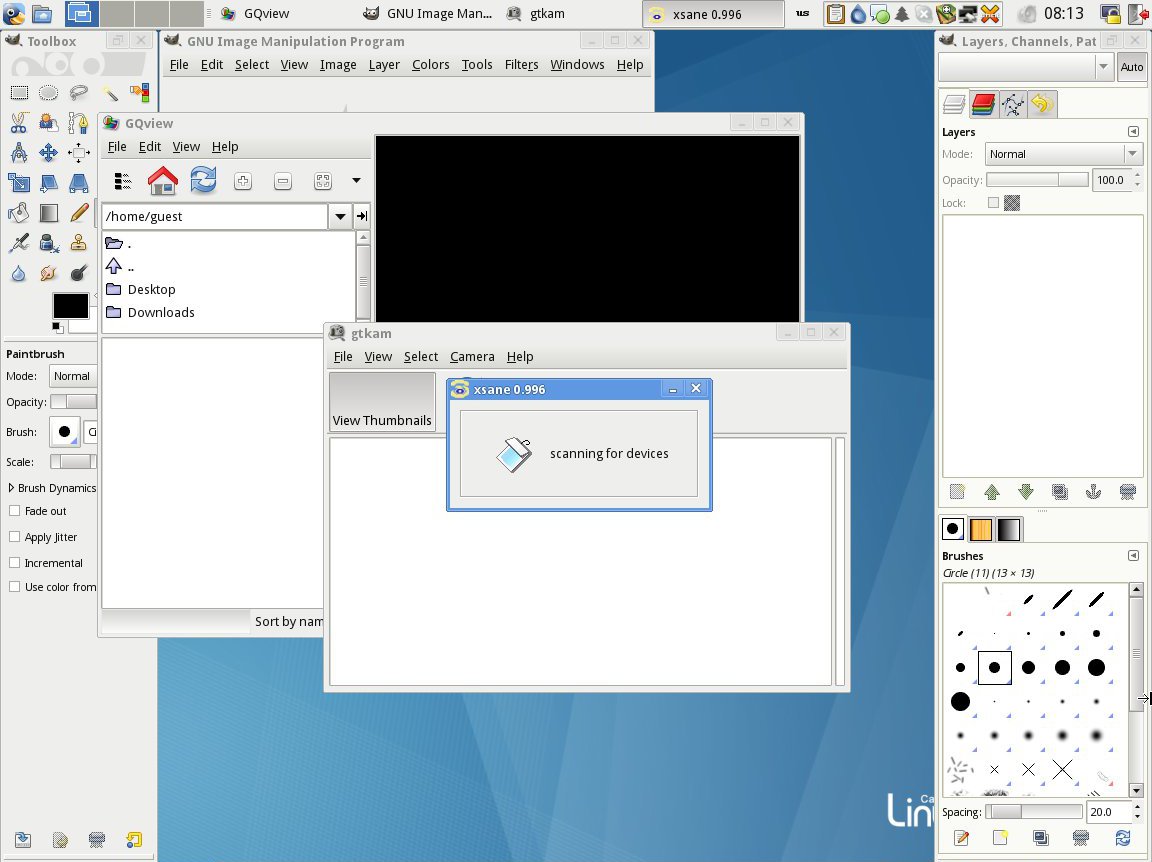Pick the Fuzzy Select magic wand tool
The width and height of the screenshot is (1152, 862).
[x=110, y=93]
